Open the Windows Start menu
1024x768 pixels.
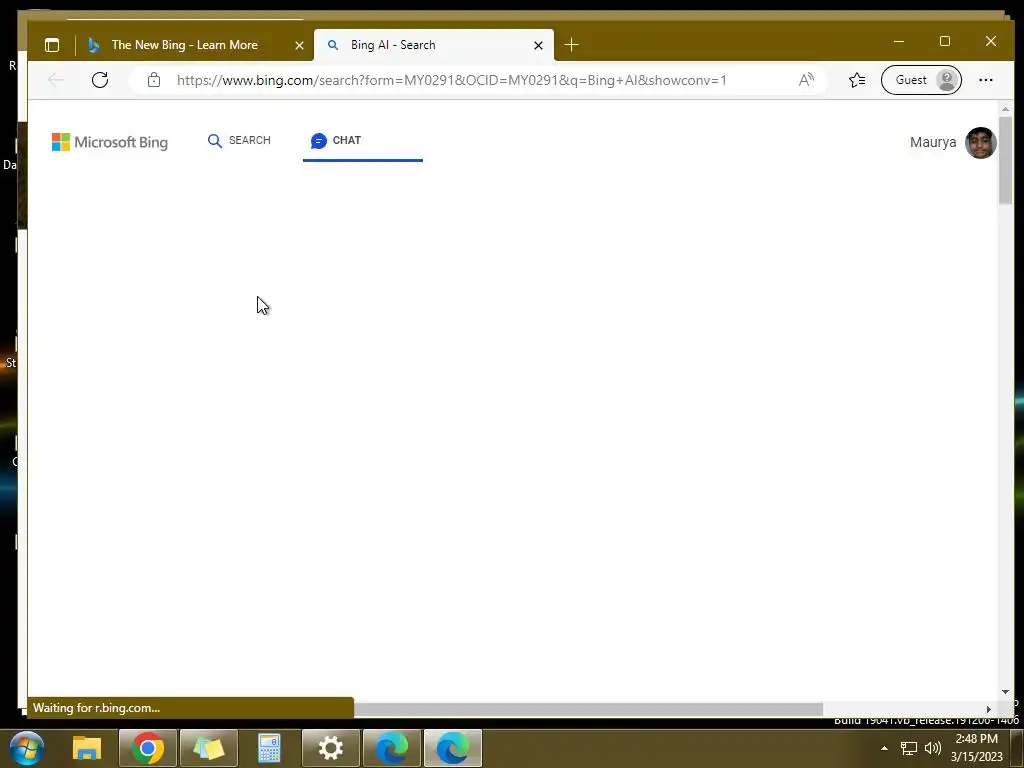point(27,748)
